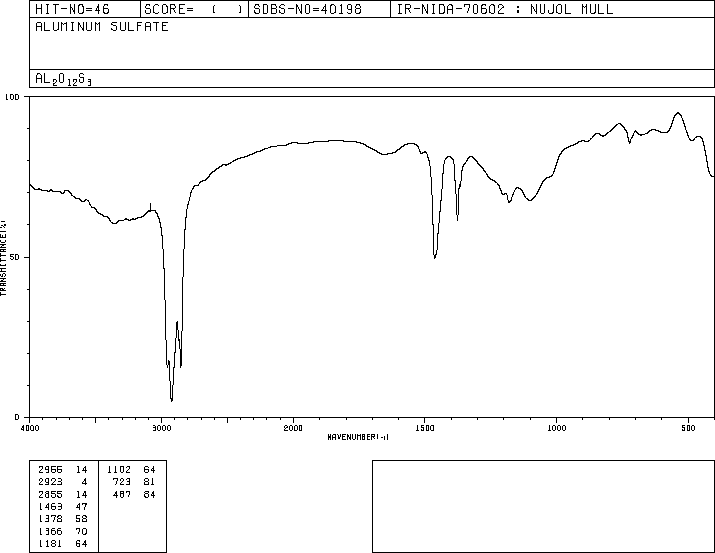The width and height of the screenshot is (715, 553).
Task: Select the AL2O12S3 molecular formula
Action: click(x=65, y=78)
